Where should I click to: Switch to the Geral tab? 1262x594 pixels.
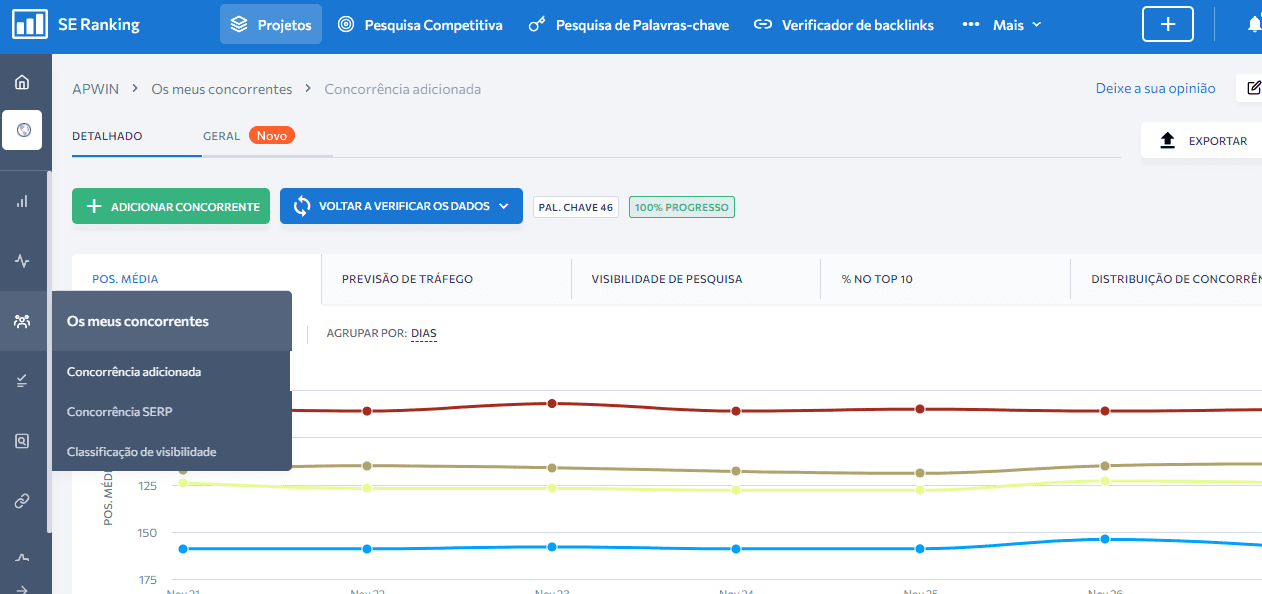(221, 135)
